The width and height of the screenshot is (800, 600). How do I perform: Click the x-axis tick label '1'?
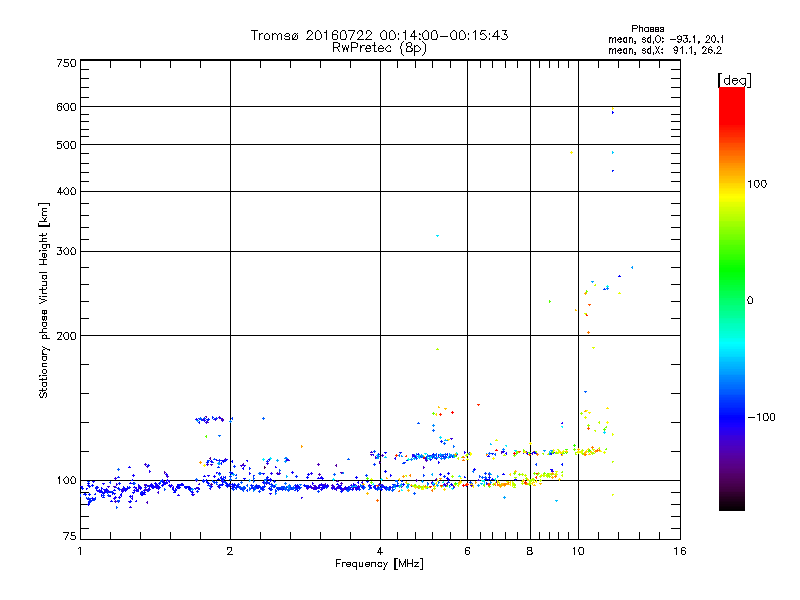coord(80,551)
